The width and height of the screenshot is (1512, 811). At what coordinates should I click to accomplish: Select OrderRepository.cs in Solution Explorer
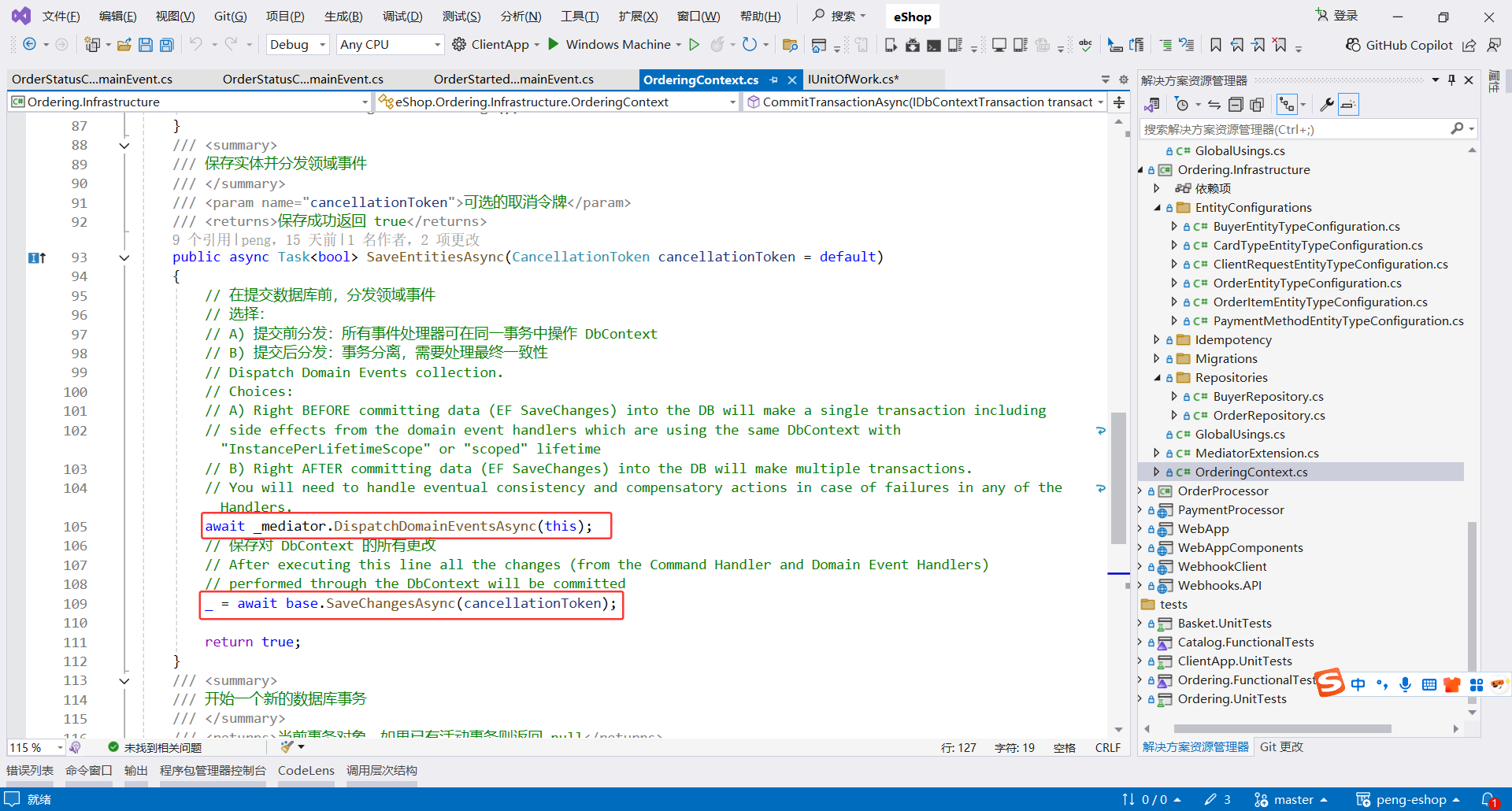(1269, 416)
